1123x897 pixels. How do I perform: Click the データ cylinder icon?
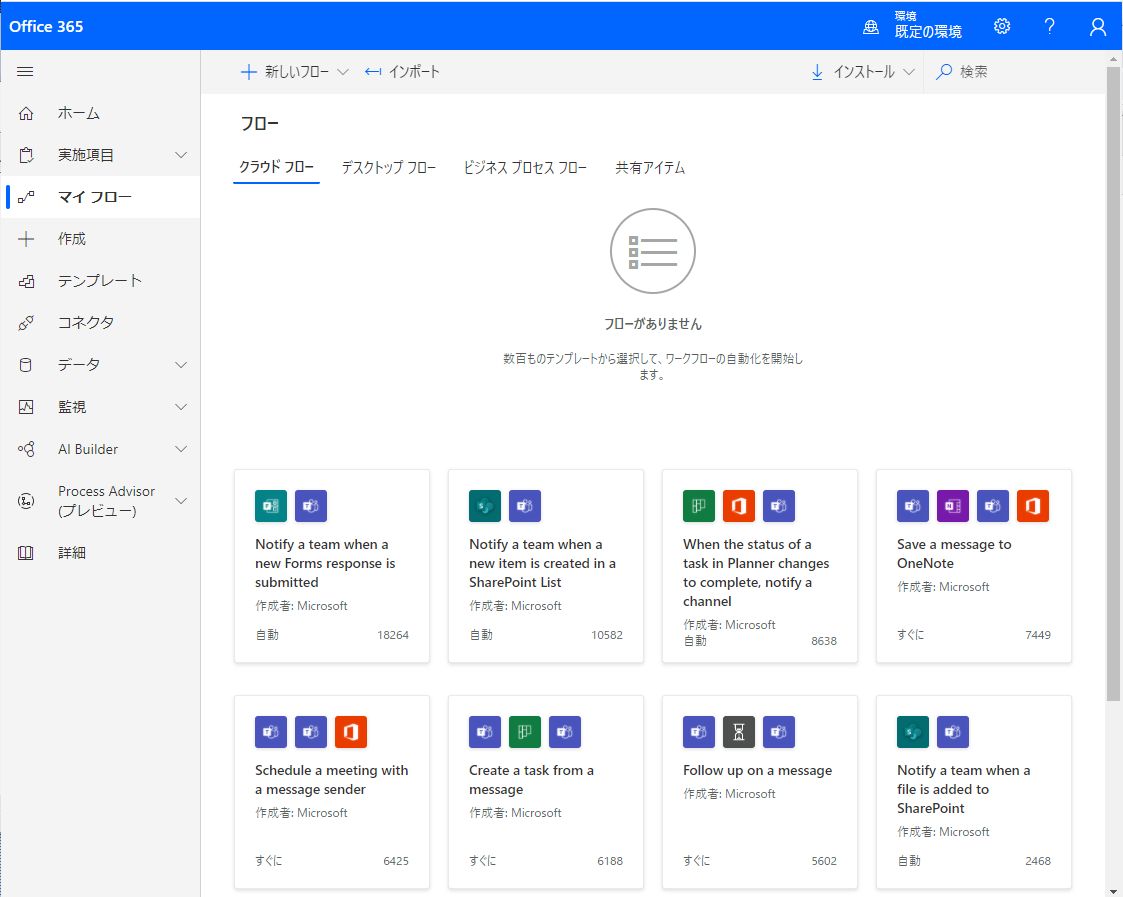coord(26,365)
